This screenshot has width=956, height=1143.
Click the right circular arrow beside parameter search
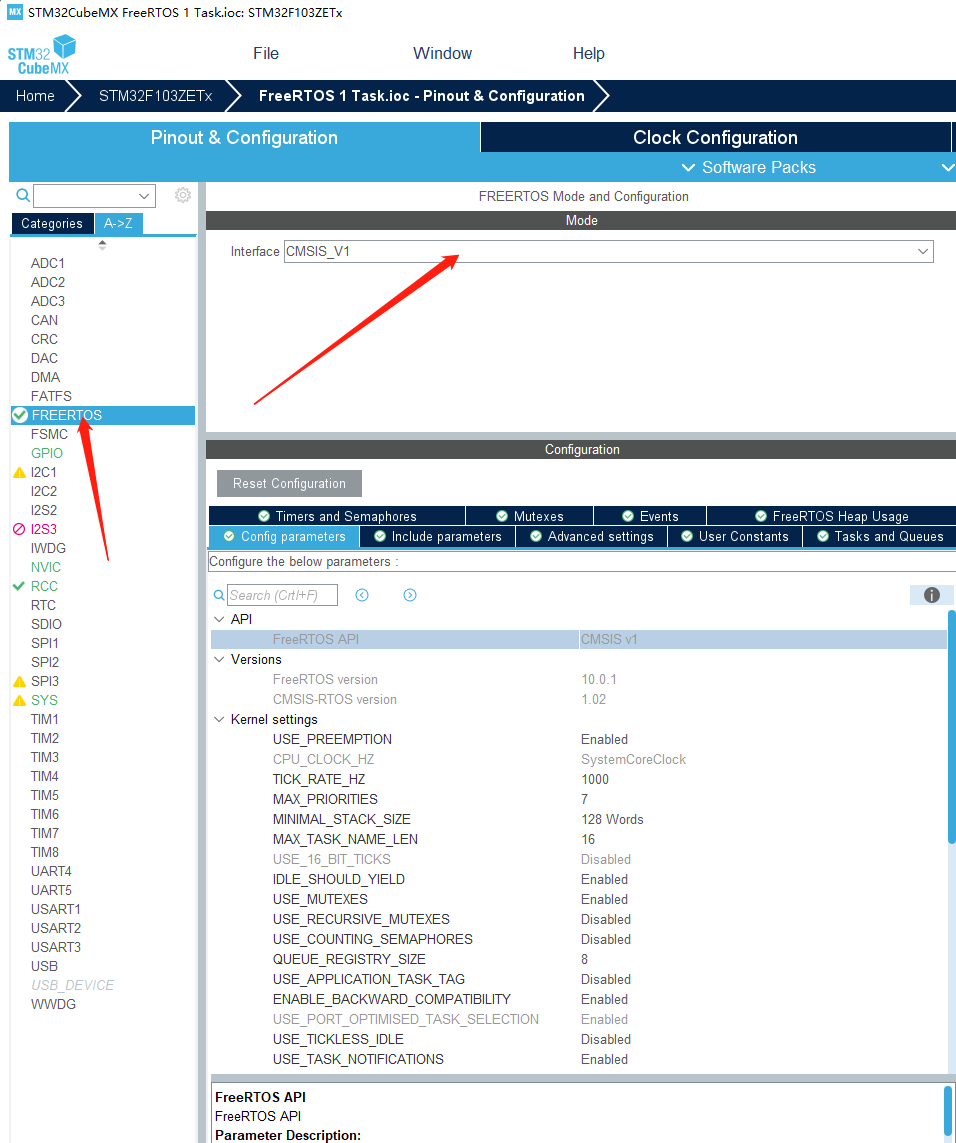tap(409, 594)
